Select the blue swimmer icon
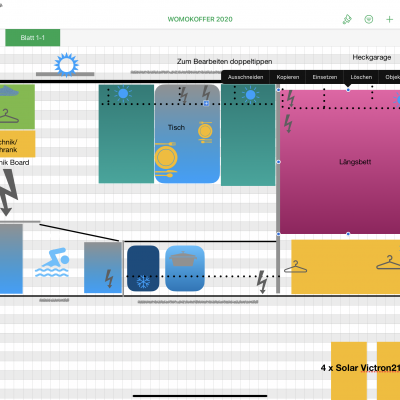Screen dimensions: 400x400 coord(52,262)
